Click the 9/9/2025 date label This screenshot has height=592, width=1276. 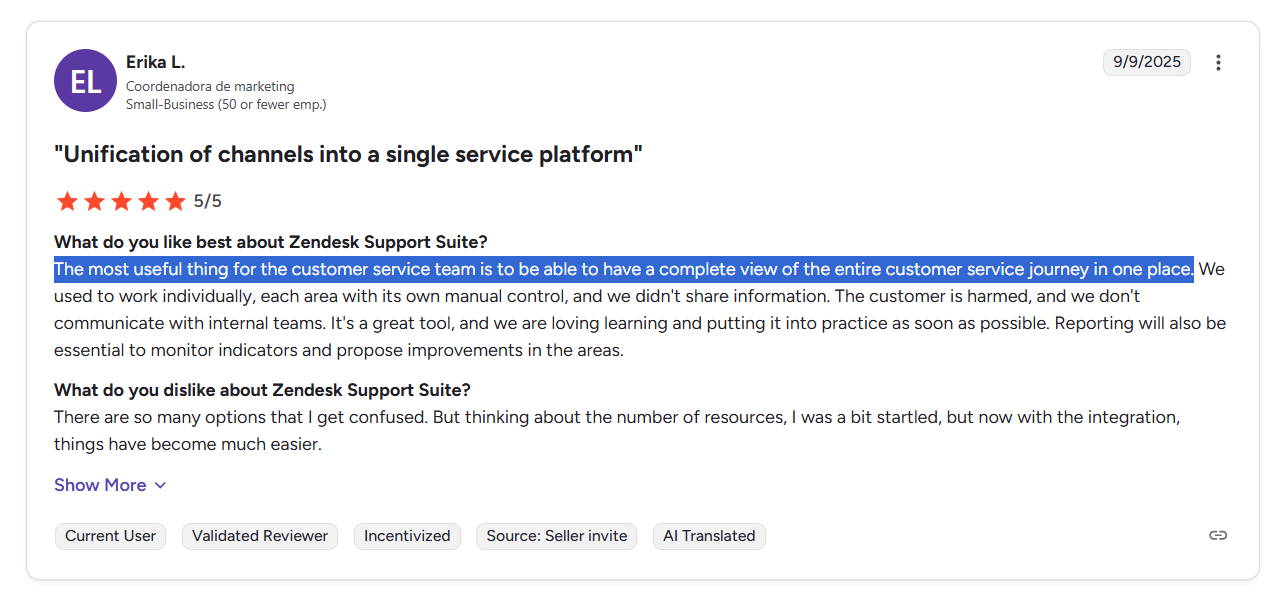click(x=1147, y=62)
